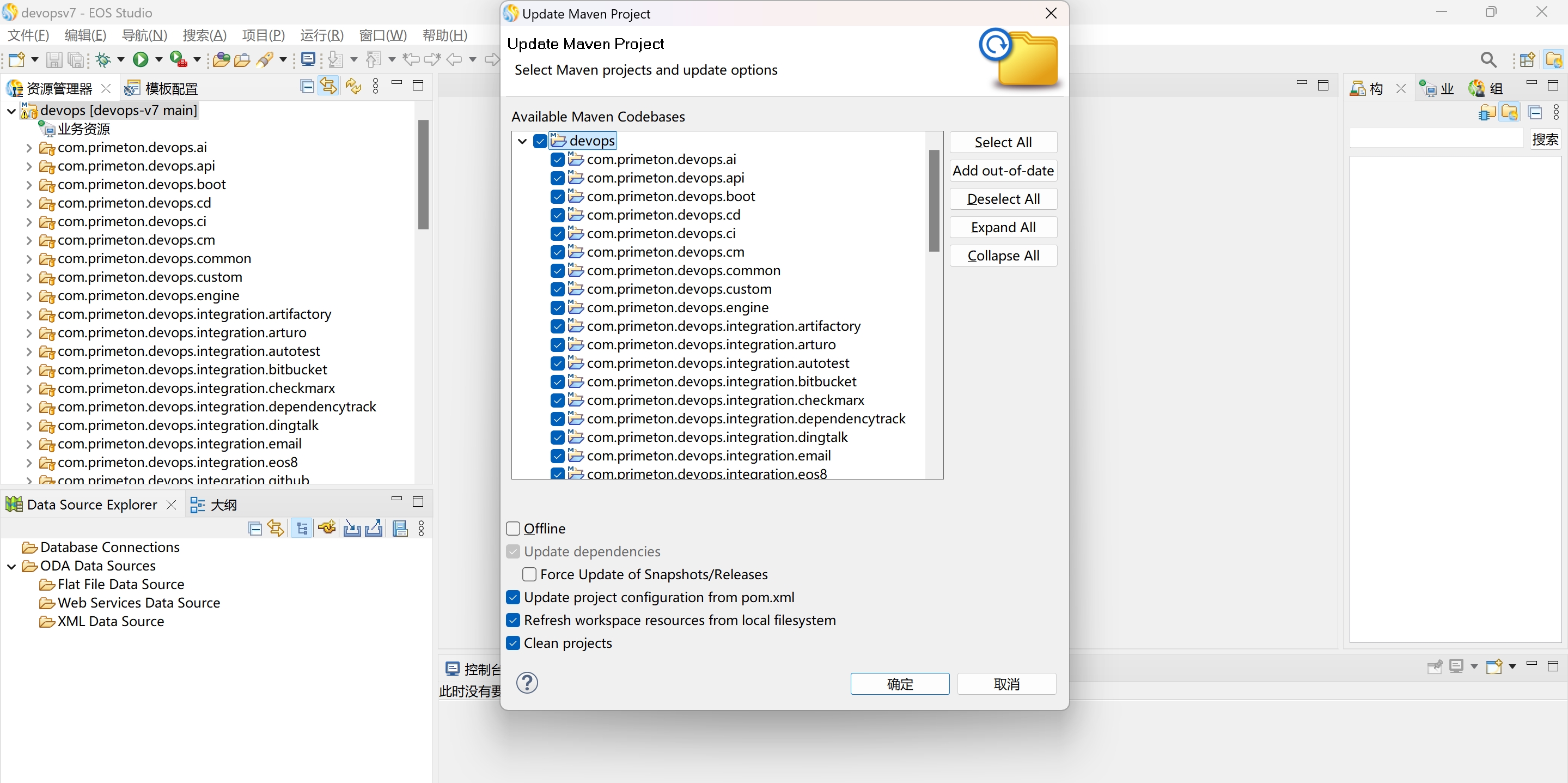Click Link with Editor icon in resource manager
The width and height of the screenshot is (1568, 783).
tap(328, 87)
